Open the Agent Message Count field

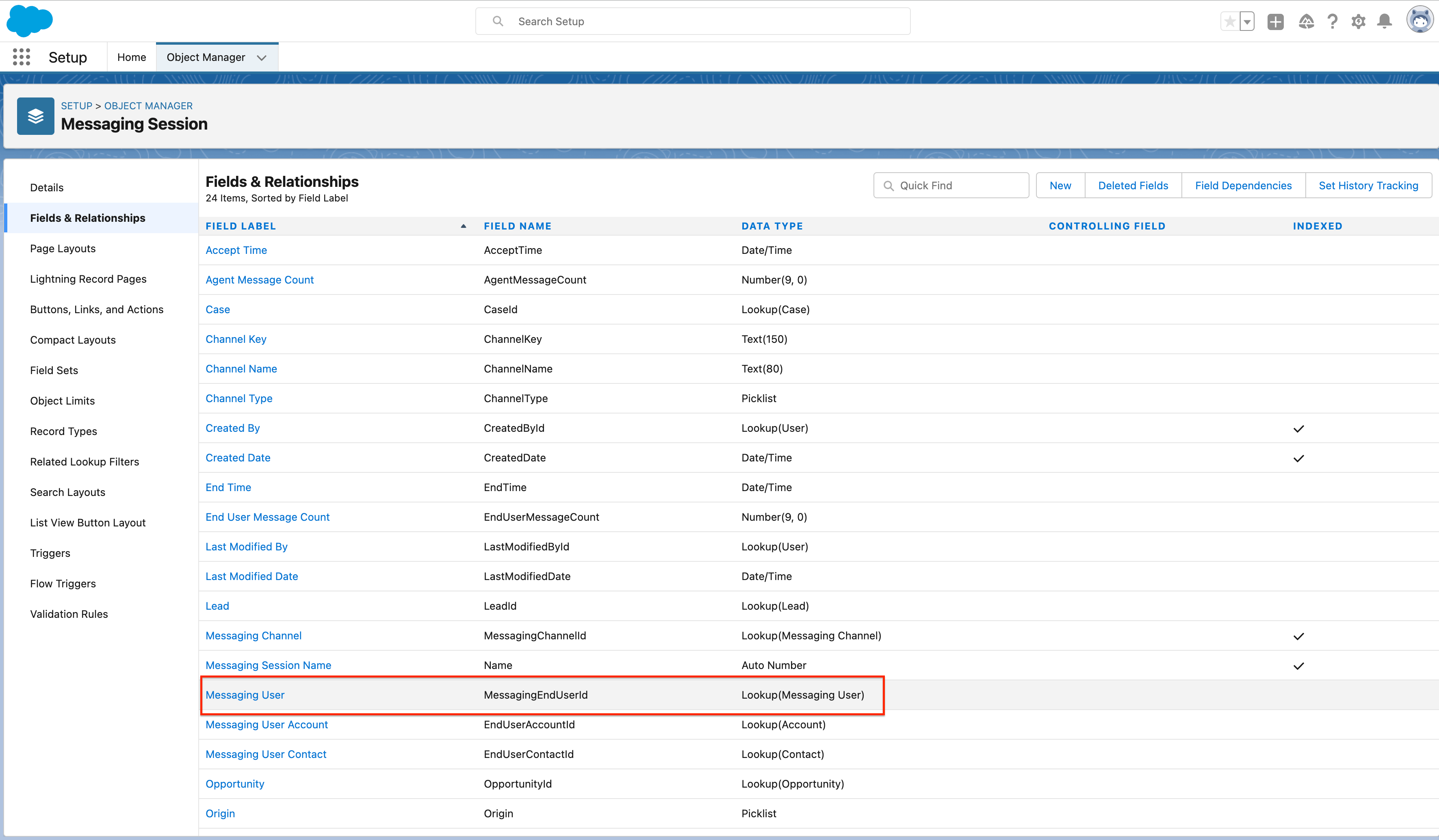259,280
